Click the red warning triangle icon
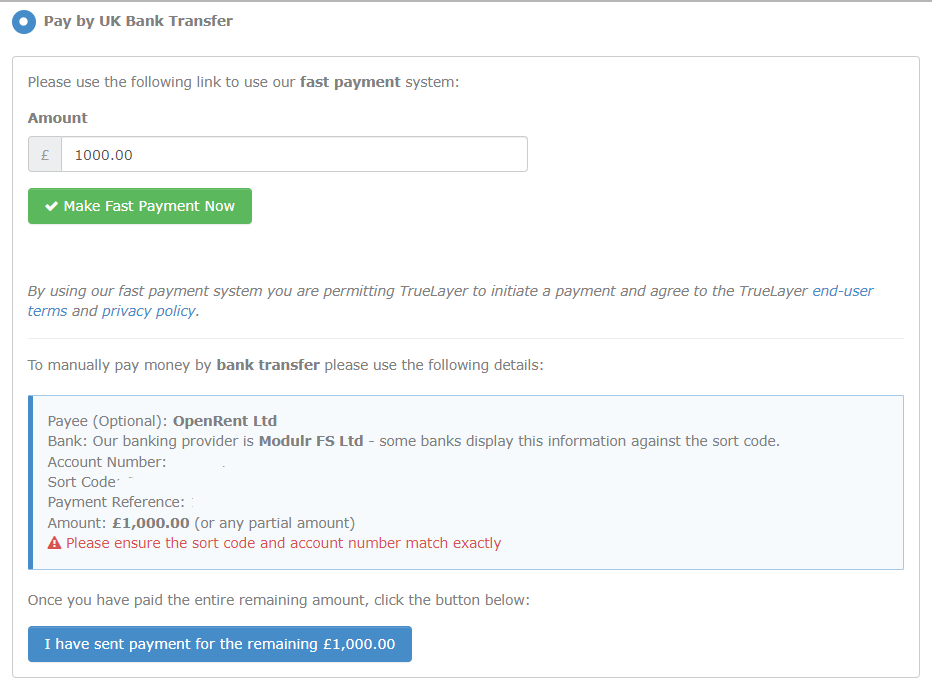The width and height of the screenshot is (932, 686). [55, 543]
